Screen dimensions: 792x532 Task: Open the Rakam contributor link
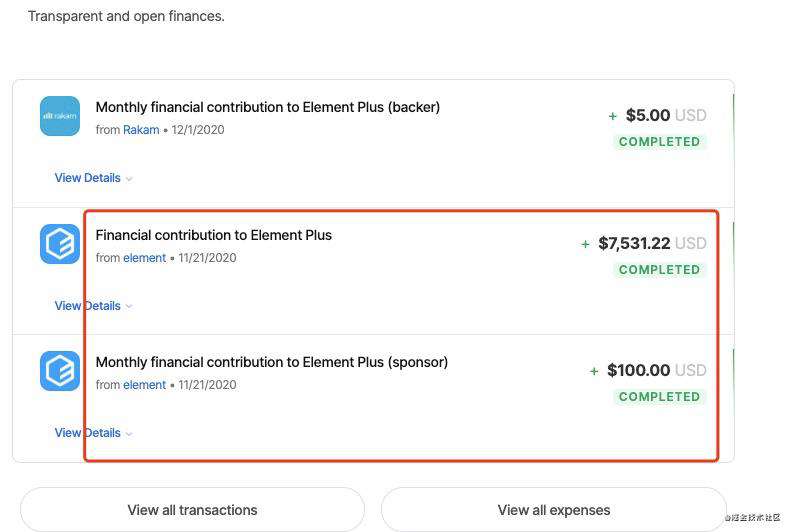click(141, 130)
